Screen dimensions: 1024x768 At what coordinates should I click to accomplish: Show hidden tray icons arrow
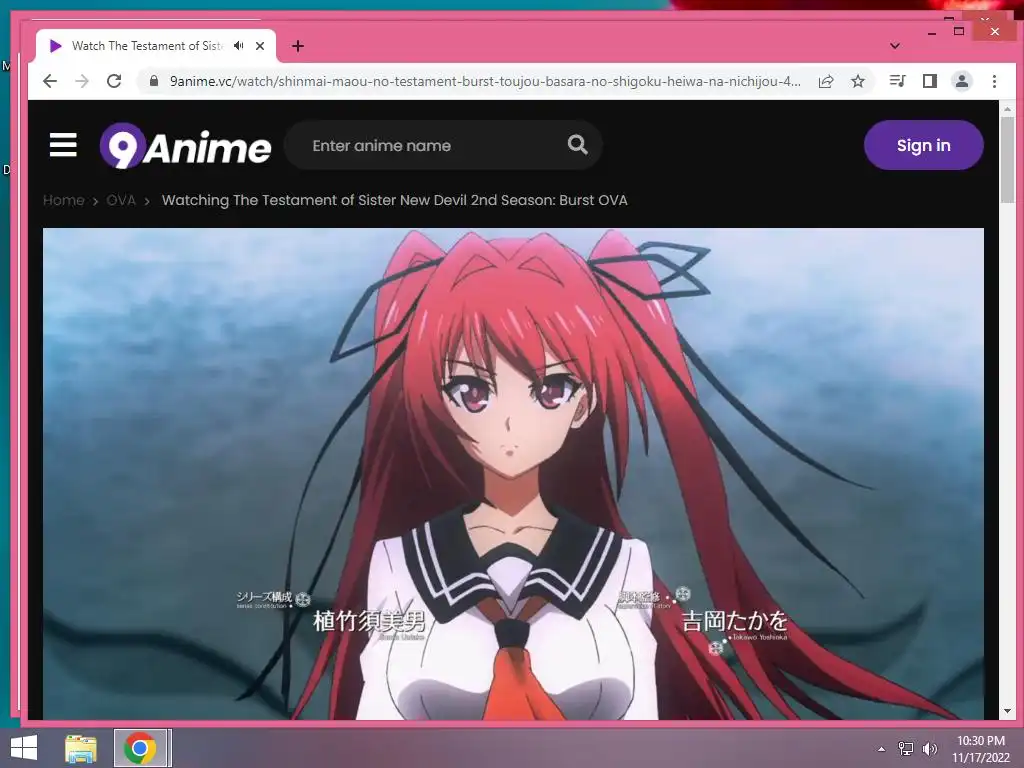tap(882, 749)
